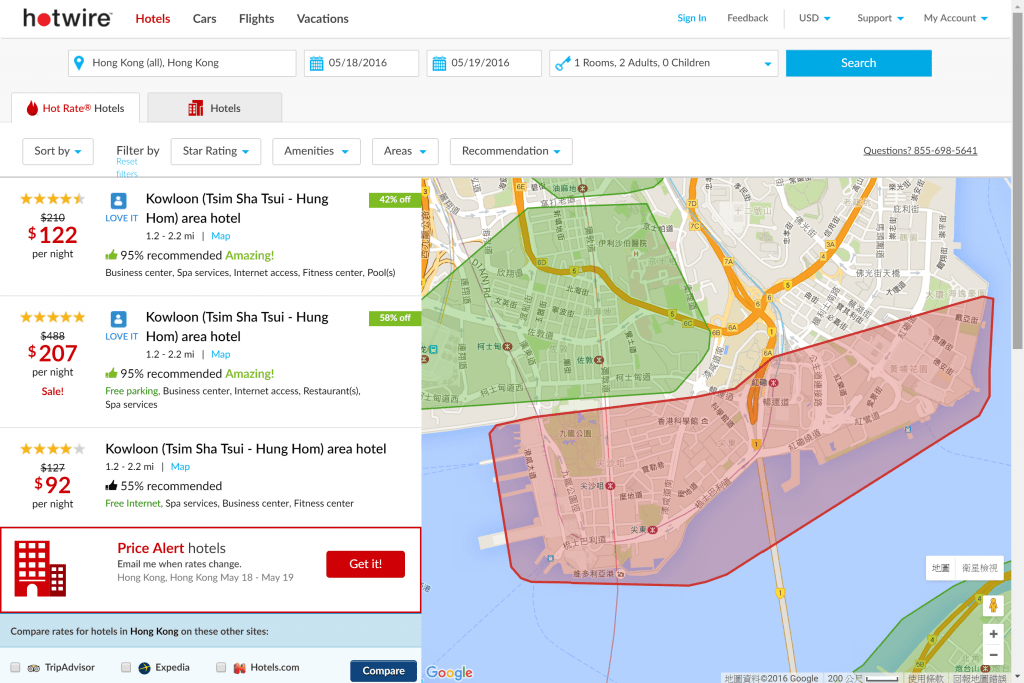
Task: Click the 42% off discount badge
Action: point(394,200)
